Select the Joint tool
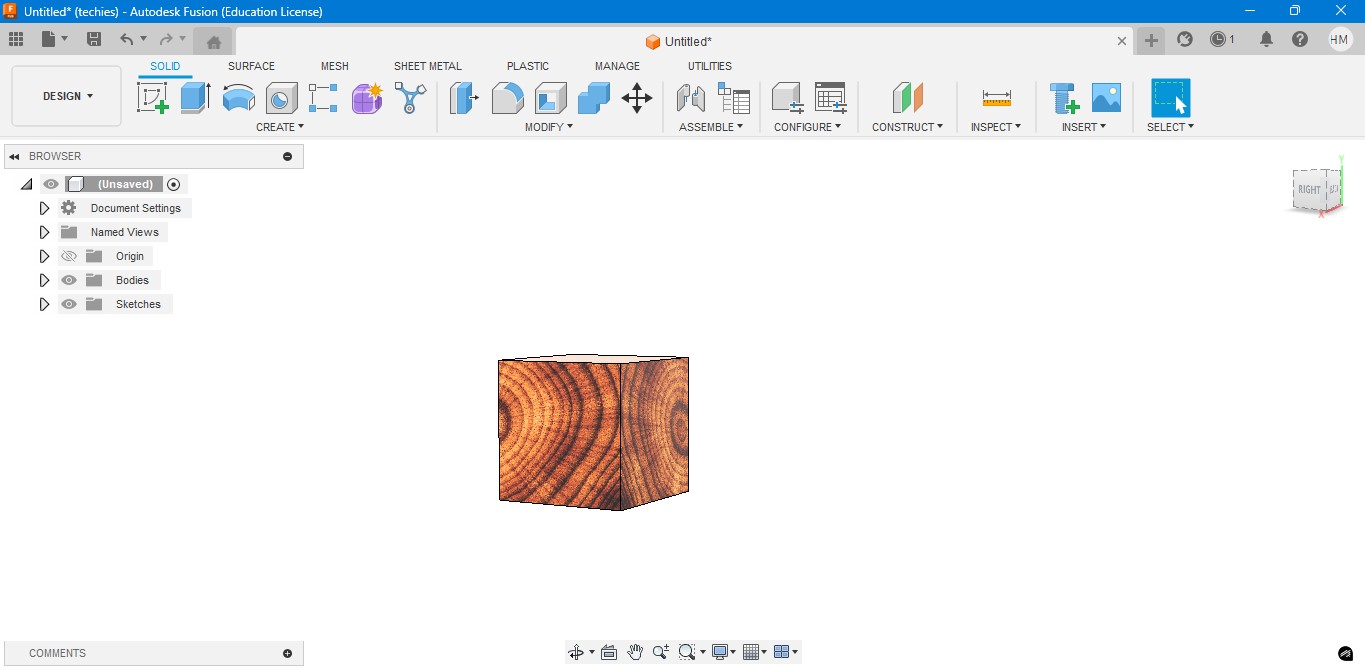 [691, 98]
